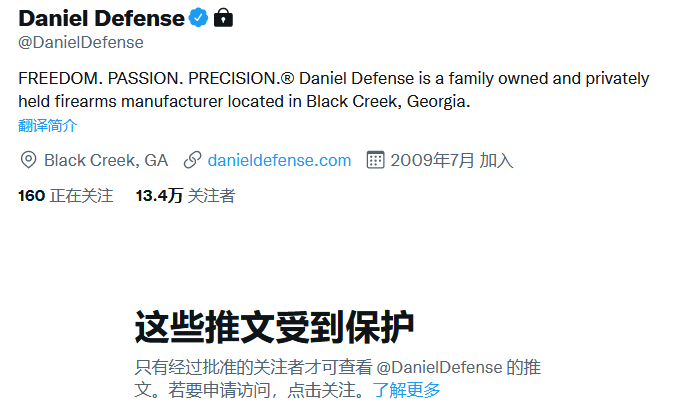This screenshot has width=676, height=420.
Task: Click the calendar join date icon
Action: pos(376,160)
